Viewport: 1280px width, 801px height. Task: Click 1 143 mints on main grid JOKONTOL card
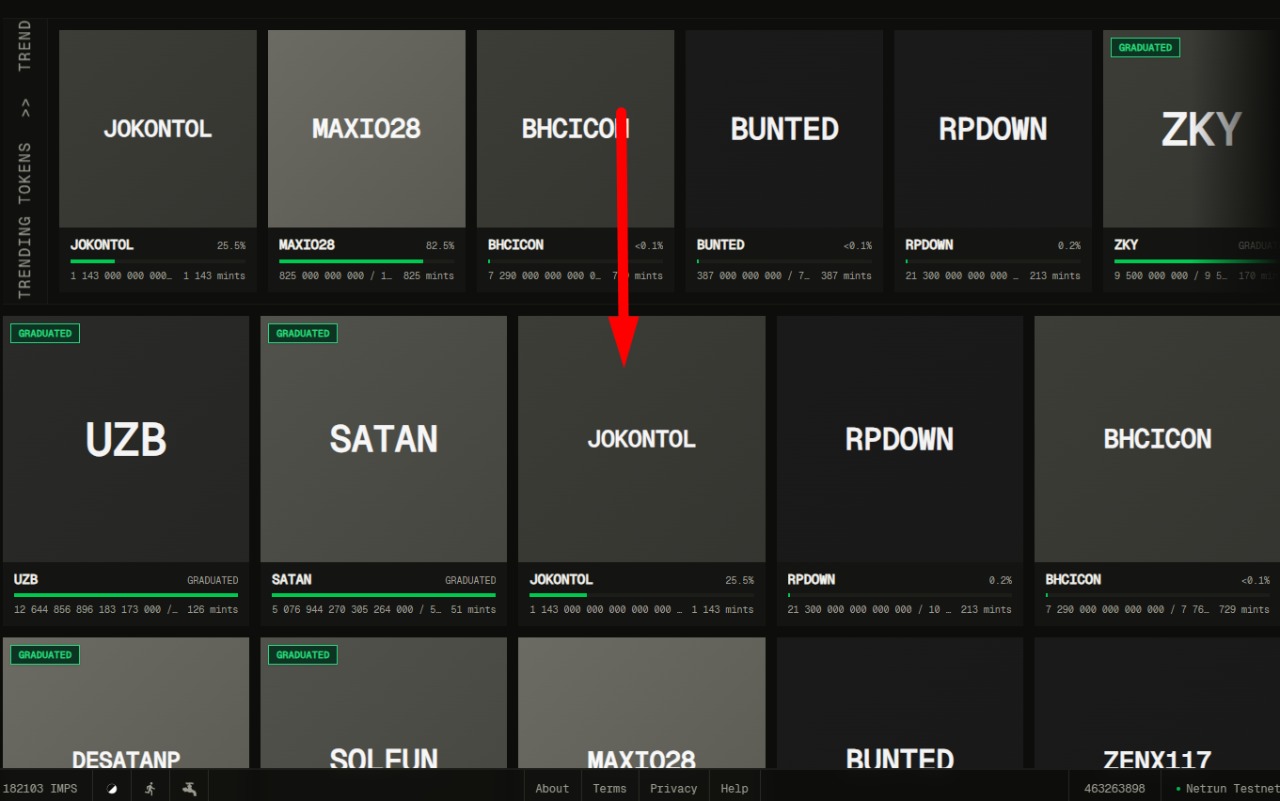click(x=723, y=610)
